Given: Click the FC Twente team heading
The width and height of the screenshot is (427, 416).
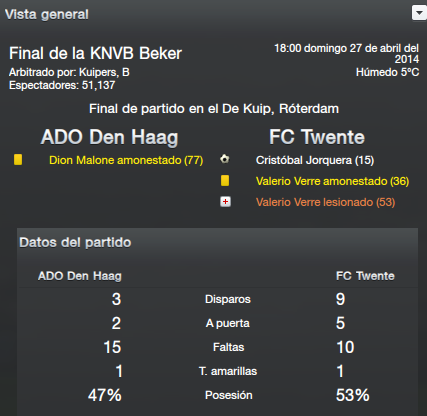Looking at the screenshot, I should click(x=317, y=137).
